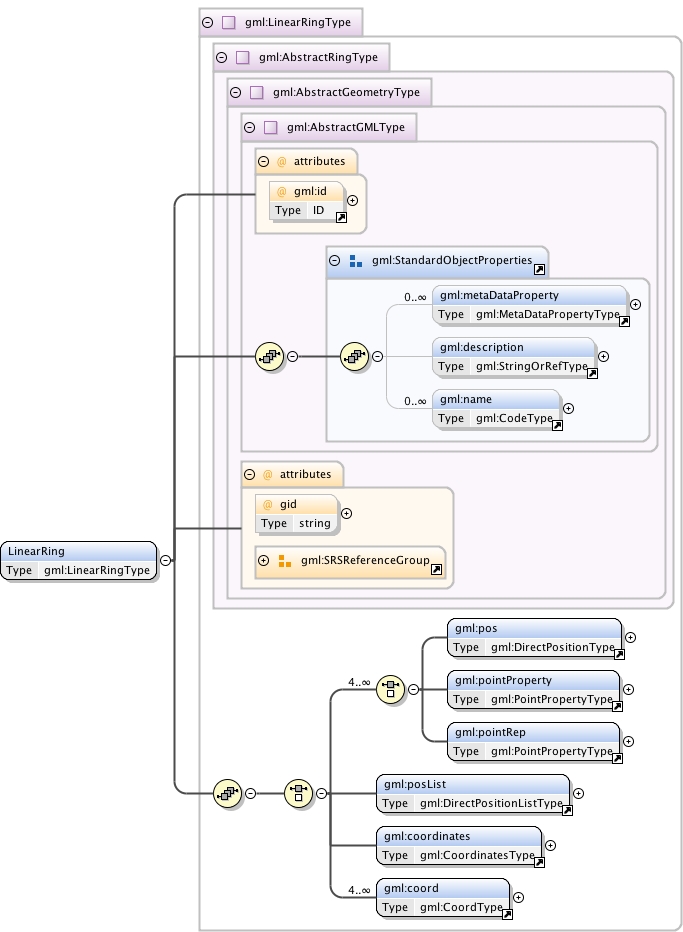This screenshot has width=683, height=932.
Task: Click gml:LinearRingType complex type icon
Action: point(228,23)
